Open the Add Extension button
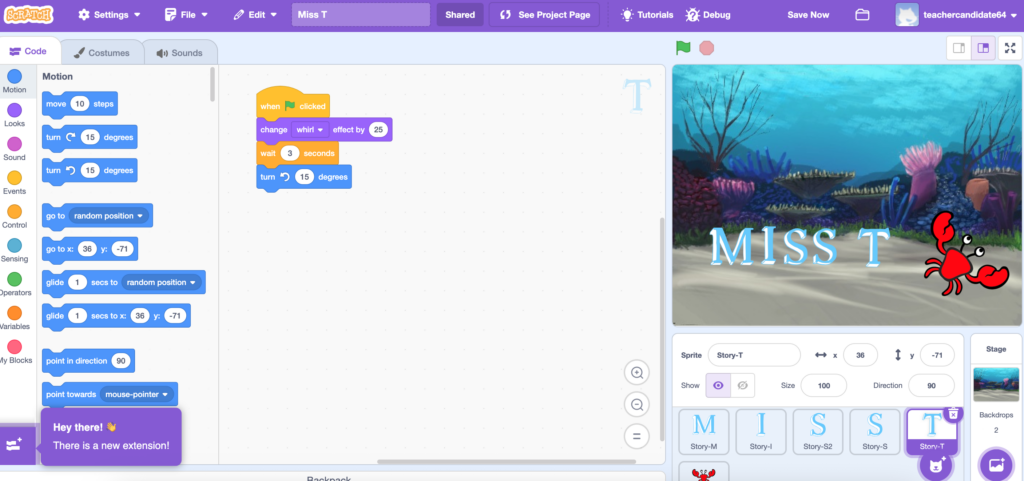Viewport: 1024px width, 481px height. [x=16, y=444]
